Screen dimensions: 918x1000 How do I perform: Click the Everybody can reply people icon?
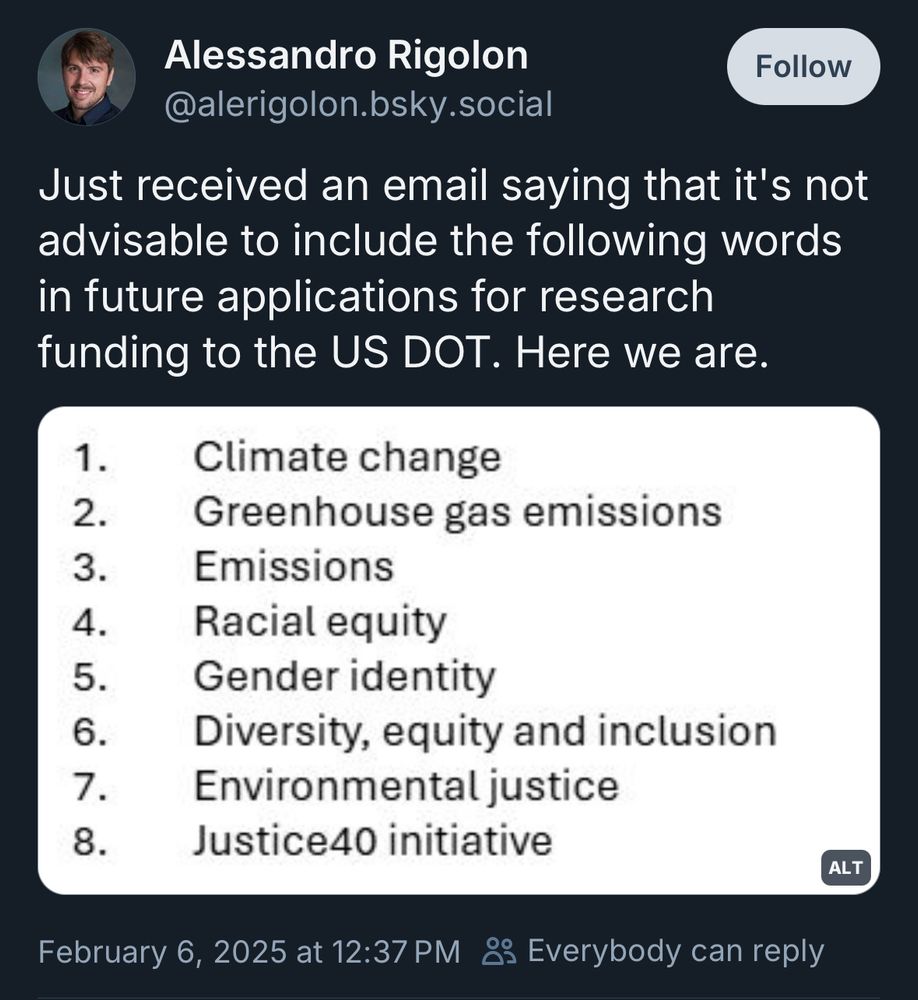[499, 952]
